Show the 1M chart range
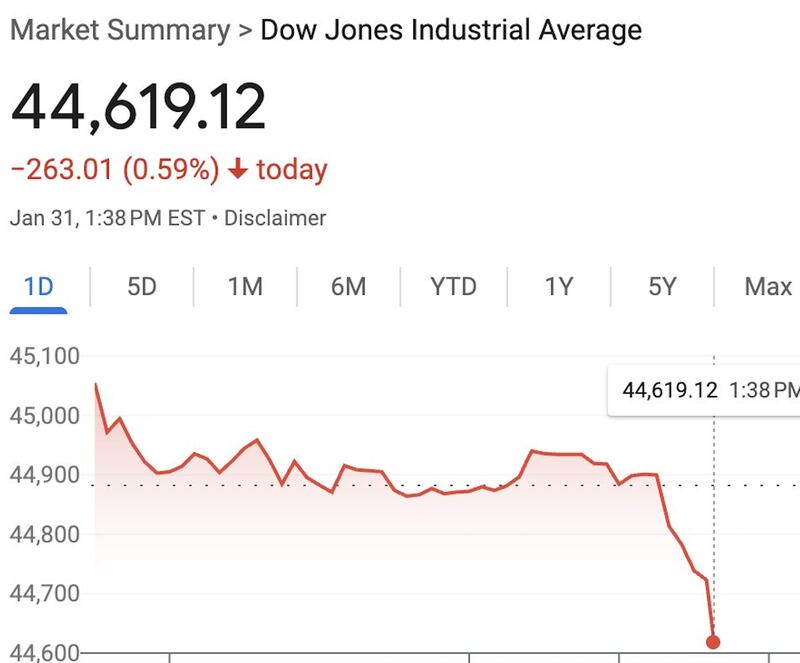The height and width of the screenshot is (663, 800). (245, 287)
